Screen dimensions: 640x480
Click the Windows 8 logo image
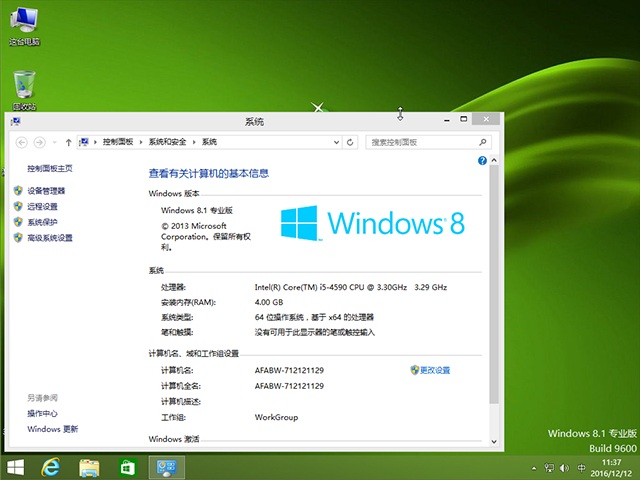point(373,223)
